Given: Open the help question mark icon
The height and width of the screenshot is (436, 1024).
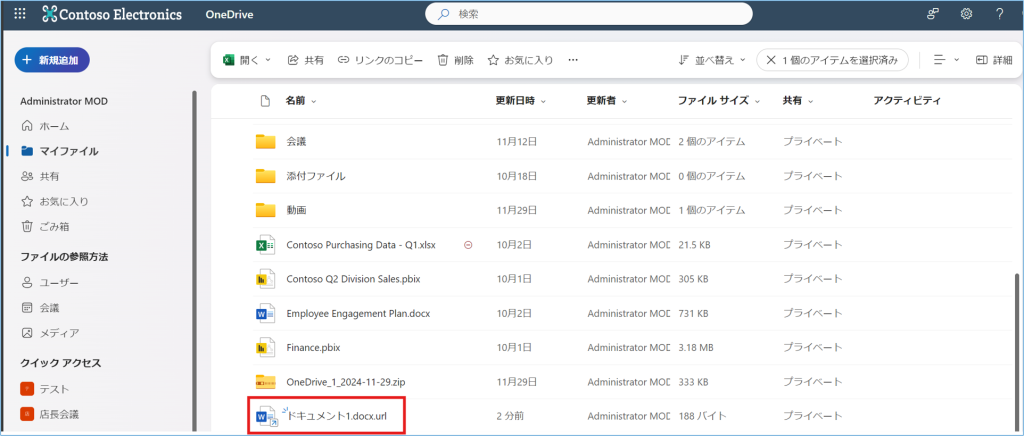Looking at the screenshot, I should pyautogui.click(x=1000, y=14).
